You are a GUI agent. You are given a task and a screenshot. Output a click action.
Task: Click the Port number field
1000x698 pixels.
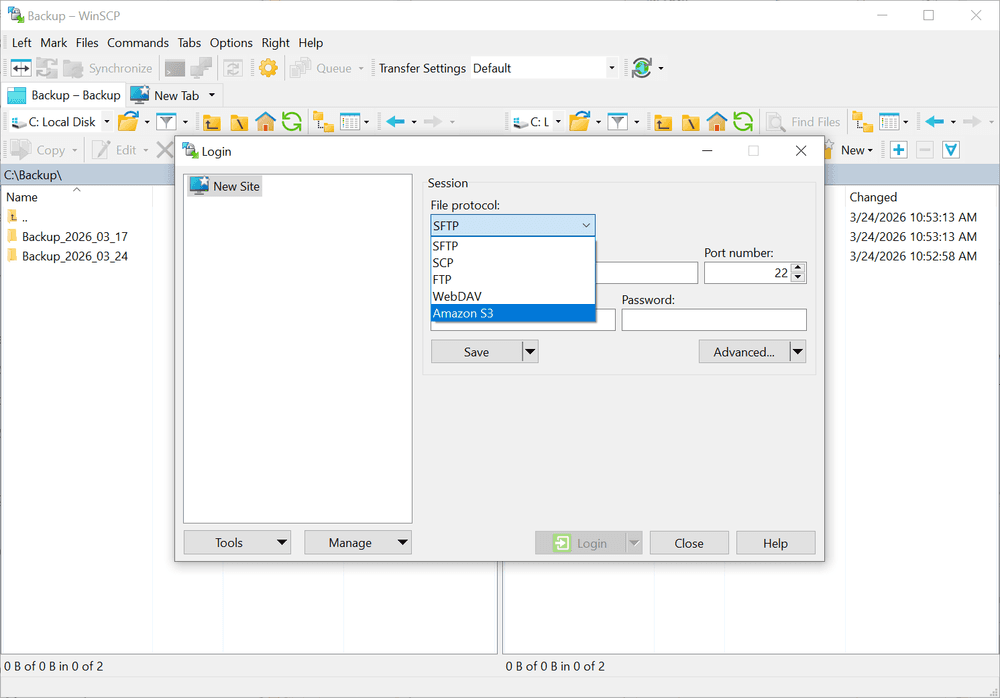(747, 273)
